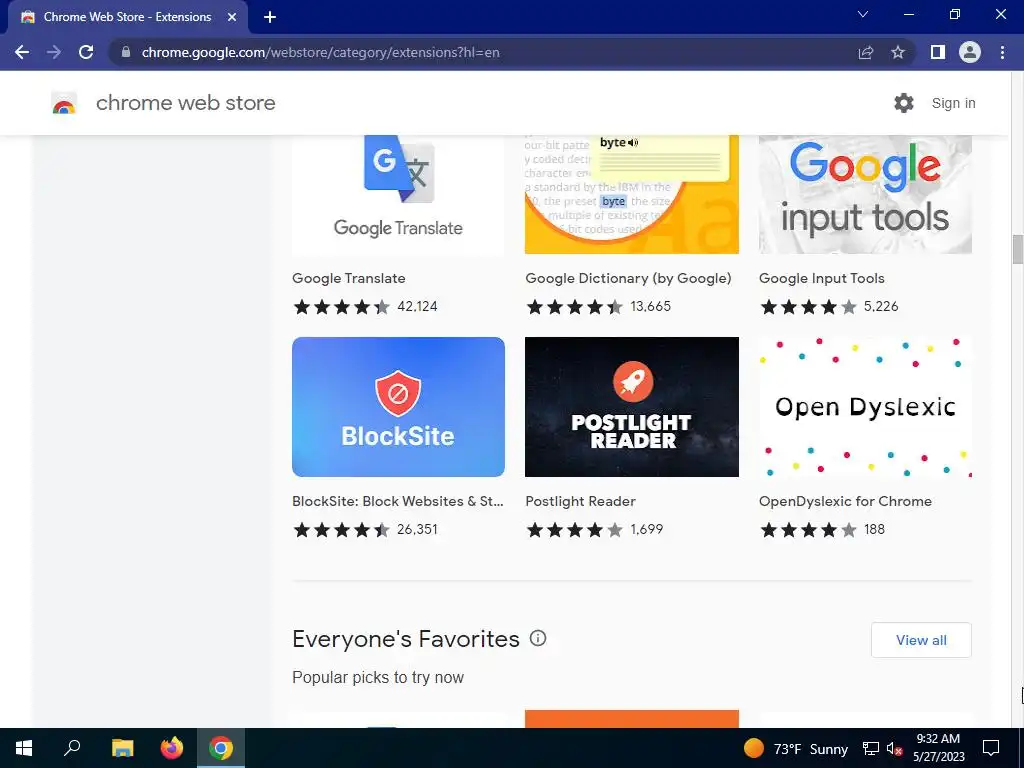Open the weather widget 73°F Sunny
The image size is (1024, 768).
795,748
